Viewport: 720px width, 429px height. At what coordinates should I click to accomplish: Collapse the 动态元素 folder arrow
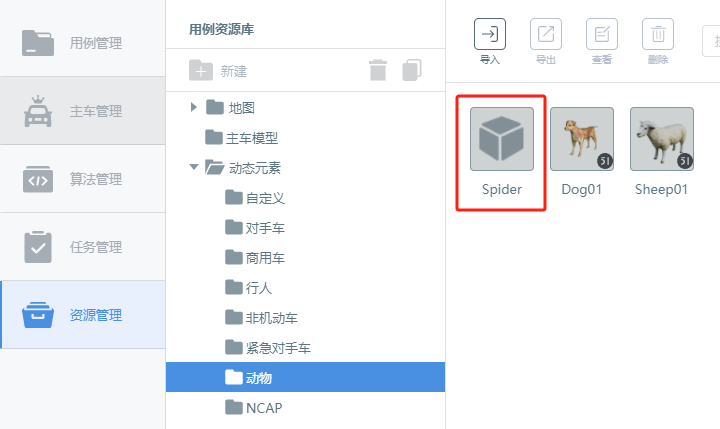tap(194, 167)
